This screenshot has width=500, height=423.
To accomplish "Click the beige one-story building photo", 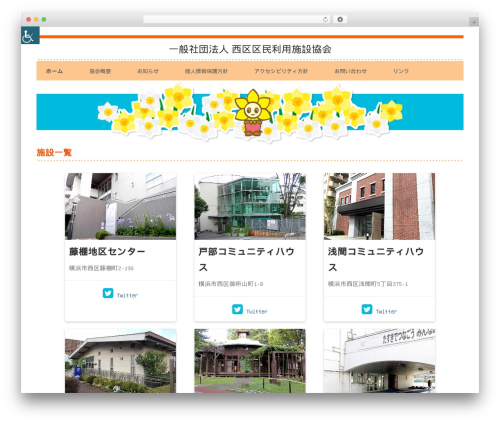I will 120,361.
